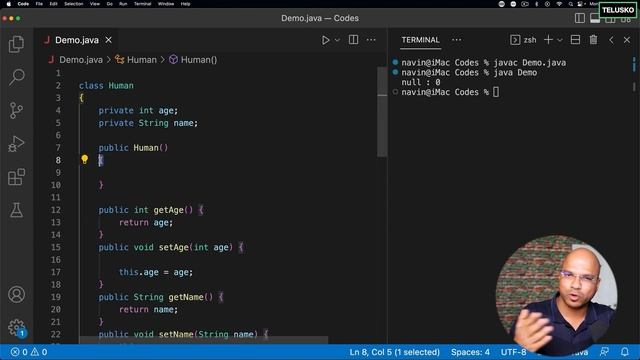Open the File menu
Image resolution: width=640 pixels, height=360 pixels.
[39, 4]
